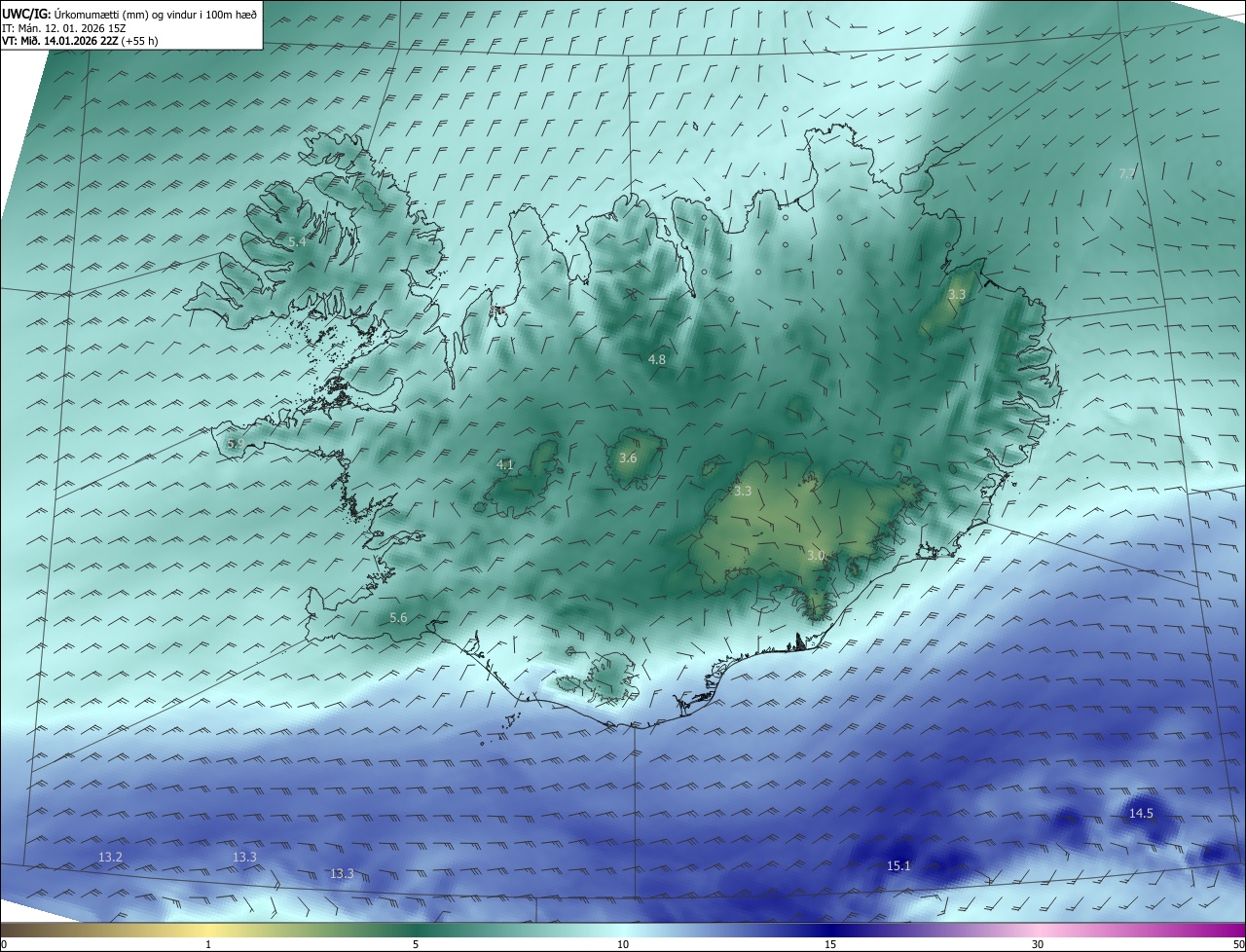Click the 14.5 value in the southeast sea

click(x=1141, y=813)
